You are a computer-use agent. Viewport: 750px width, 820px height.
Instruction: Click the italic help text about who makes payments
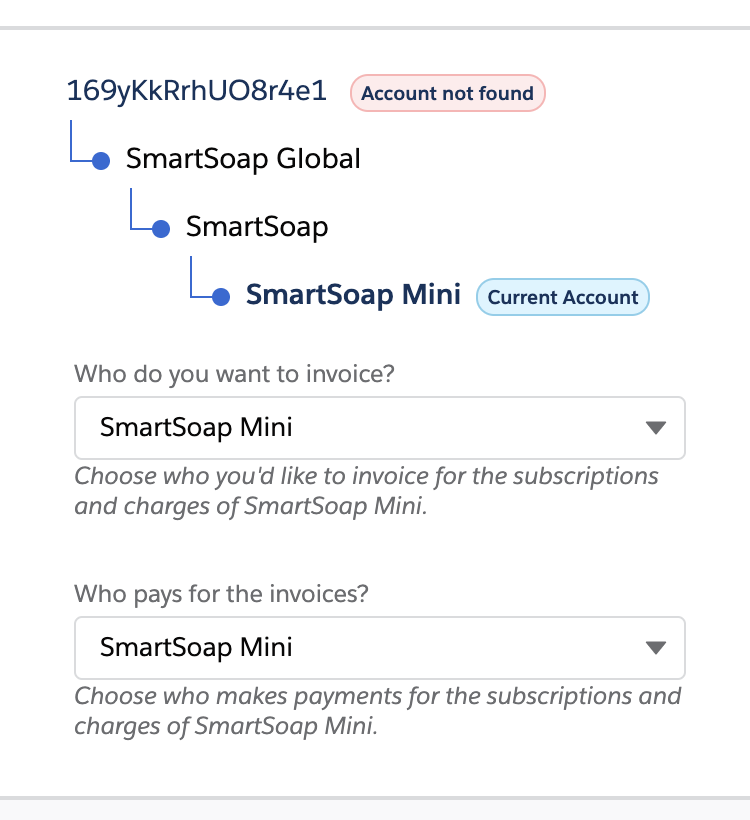377,710
